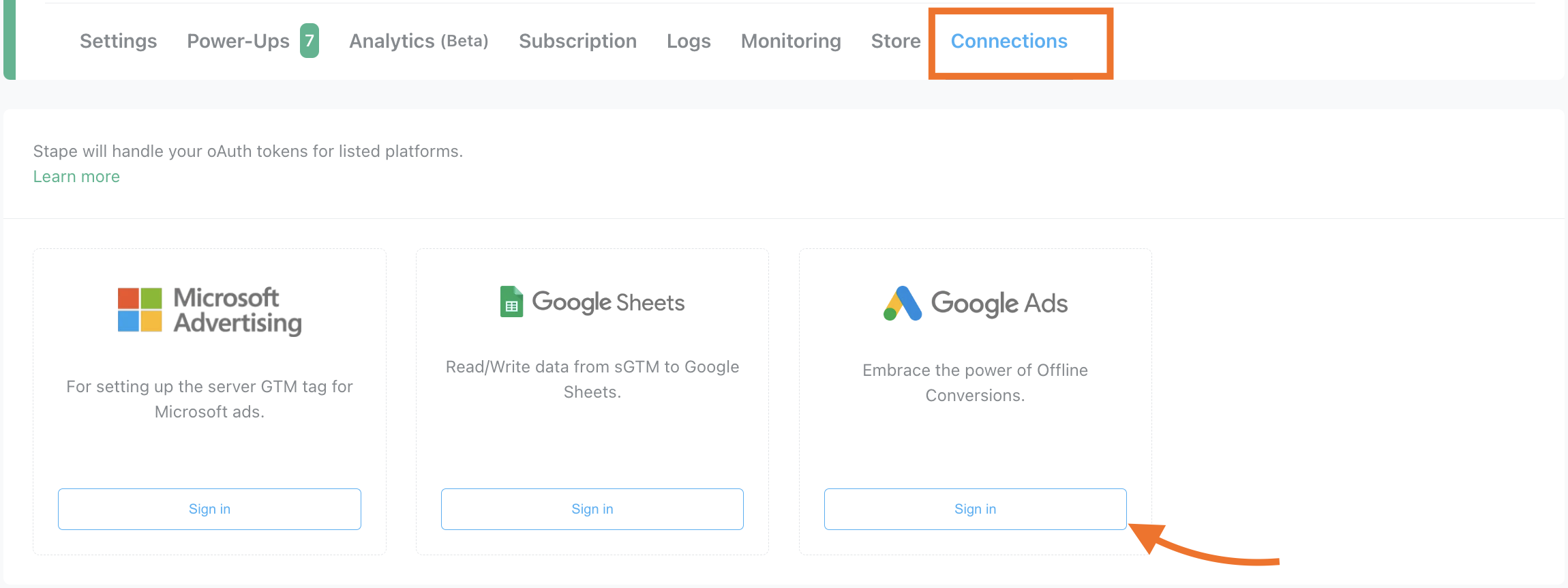Go to the Subscription tab
This screenshot has width=1568, height=588.
pyautogui.click(x=577, y=41)
